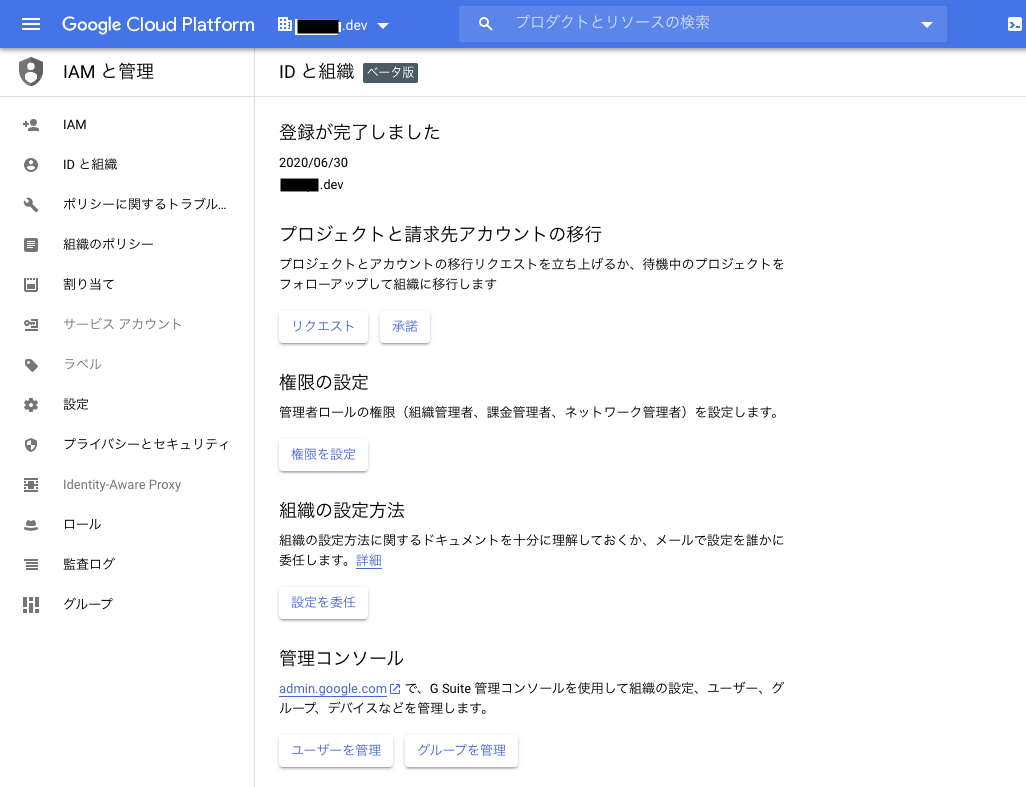
Task: Click the external link icon after admin.google.com
Action: (395, 689)
